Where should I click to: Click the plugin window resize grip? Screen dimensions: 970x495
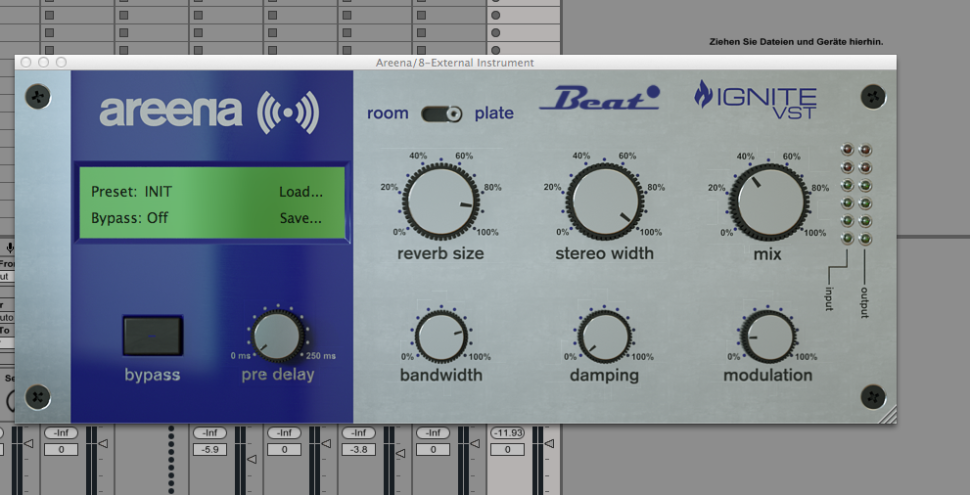tap(888, 416)
